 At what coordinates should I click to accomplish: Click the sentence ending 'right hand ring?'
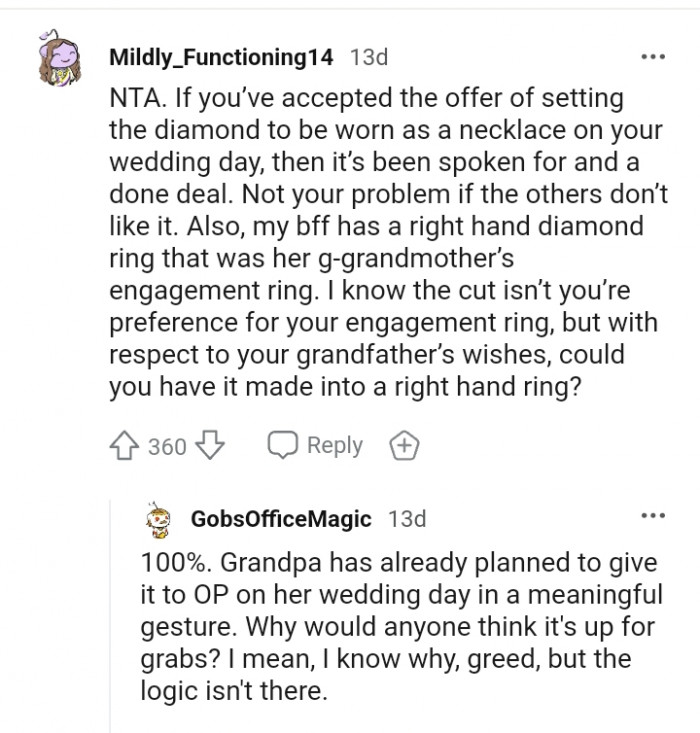(x=340, y=386)
